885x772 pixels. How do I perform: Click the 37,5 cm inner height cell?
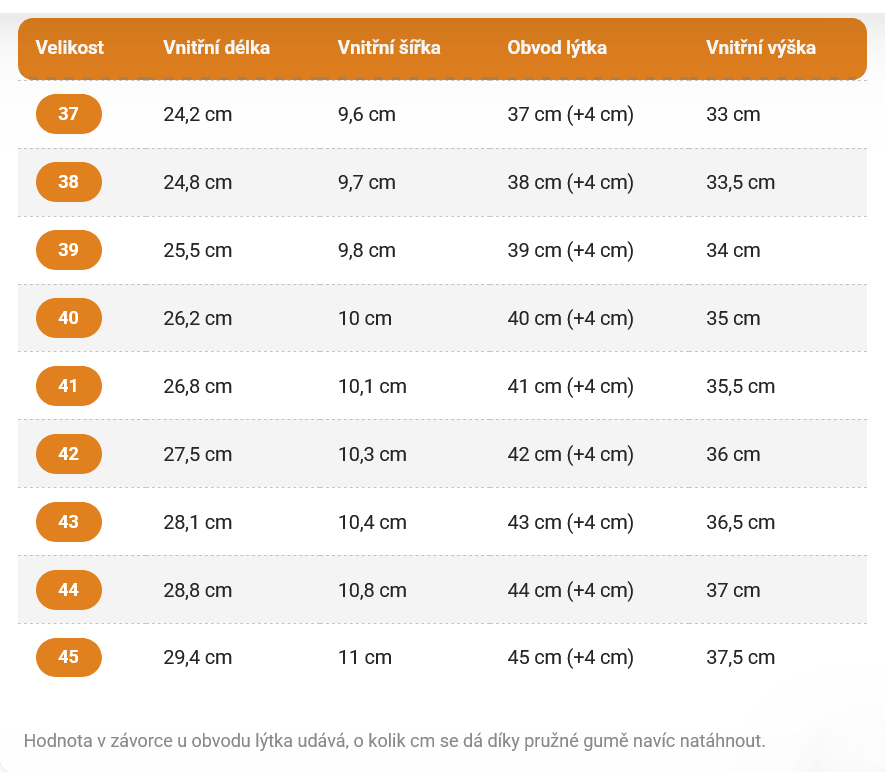[741, 657]
